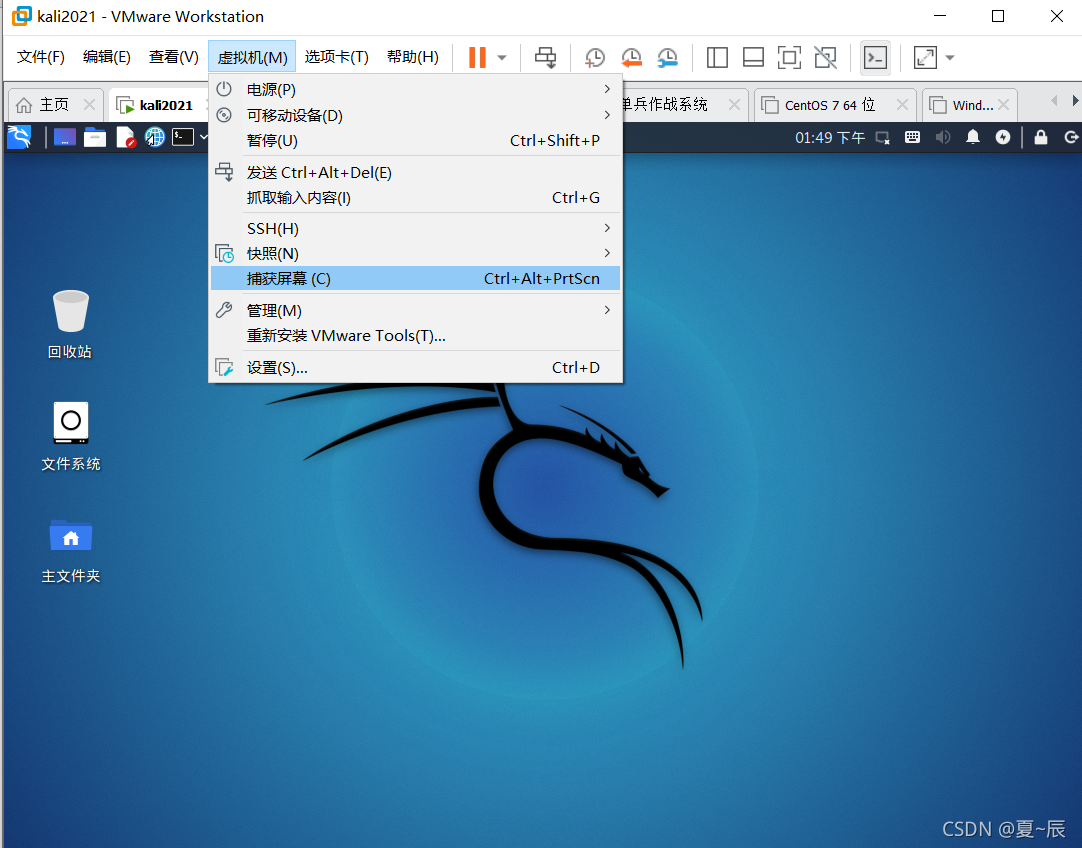Open 设置(S)... from the menu

(x=415, y=368)
